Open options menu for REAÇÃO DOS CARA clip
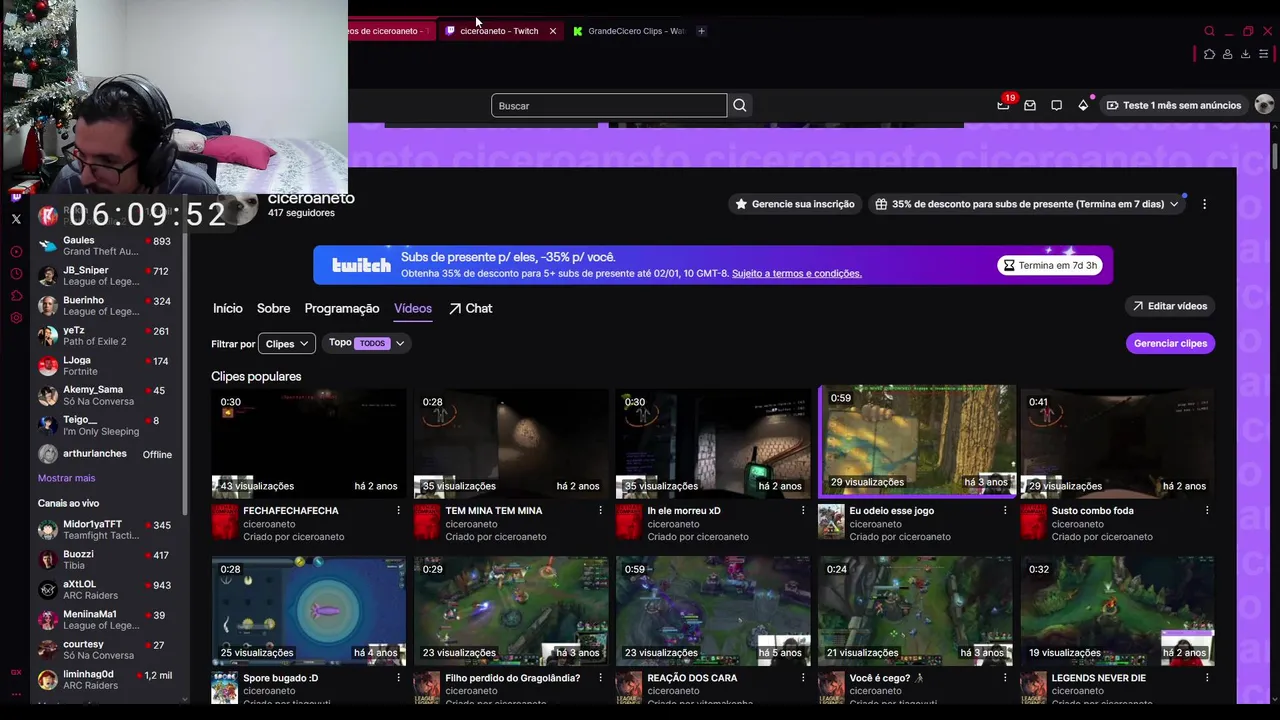The image size is (1280, 720). (802, 678)
